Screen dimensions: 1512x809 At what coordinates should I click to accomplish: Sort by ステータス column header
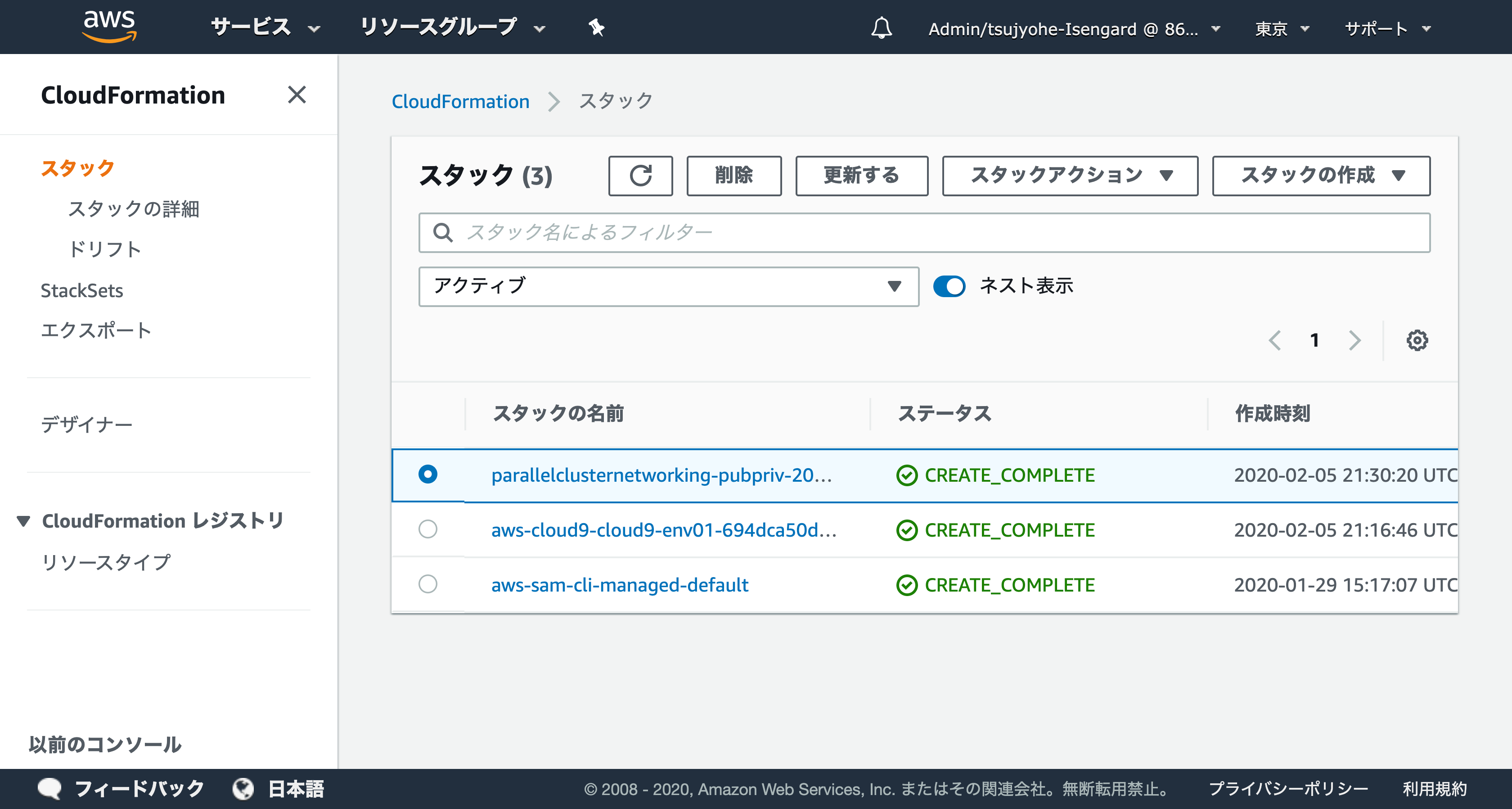coord(945,414)
